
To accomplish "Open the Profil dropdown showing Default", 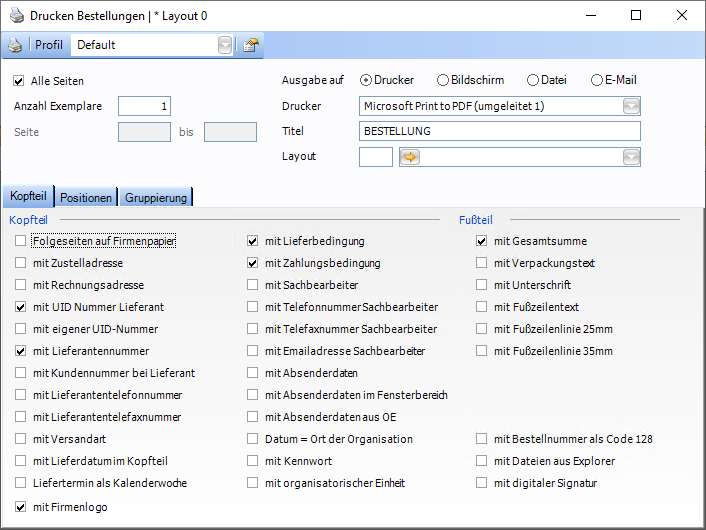I will 225,45.
